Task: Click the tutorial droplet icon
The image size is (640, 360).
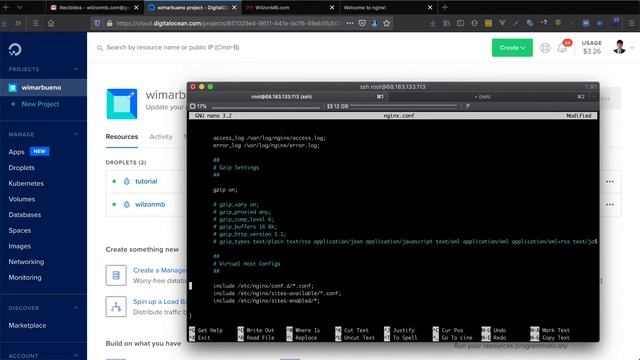Action: [127, 181]
